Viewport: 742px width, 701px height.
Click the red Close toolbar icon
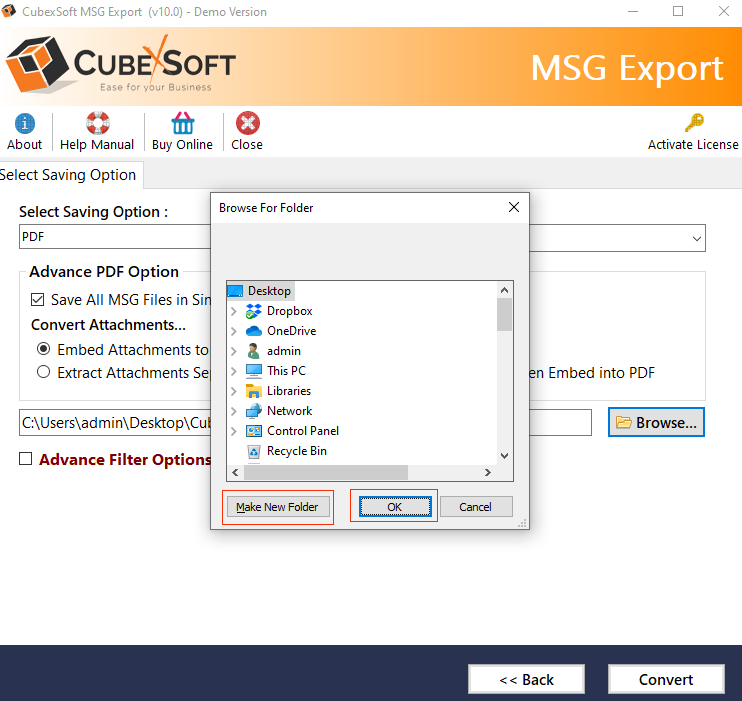(x=247, y=123)
